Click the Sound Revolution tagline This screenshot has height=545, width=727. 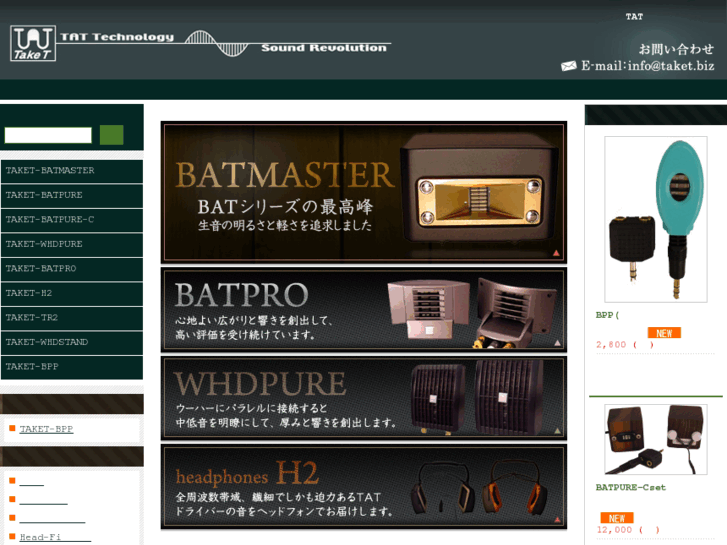(324, 48)
